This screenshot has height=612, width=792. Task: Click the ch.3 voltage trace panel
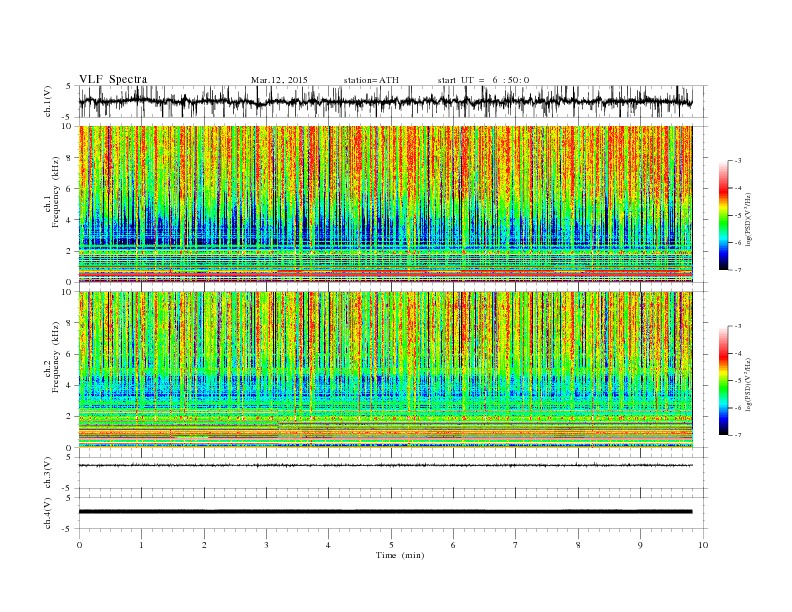click(x=392, y=473)
